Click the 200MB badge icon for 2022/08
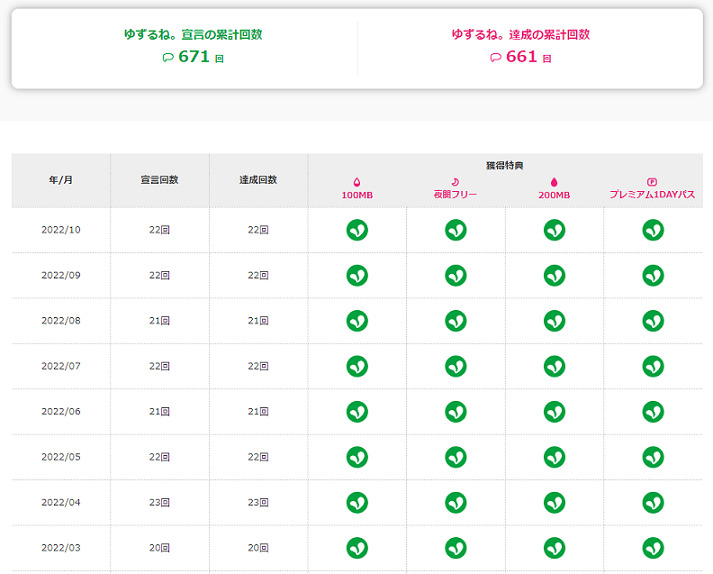 click(554, 321)
